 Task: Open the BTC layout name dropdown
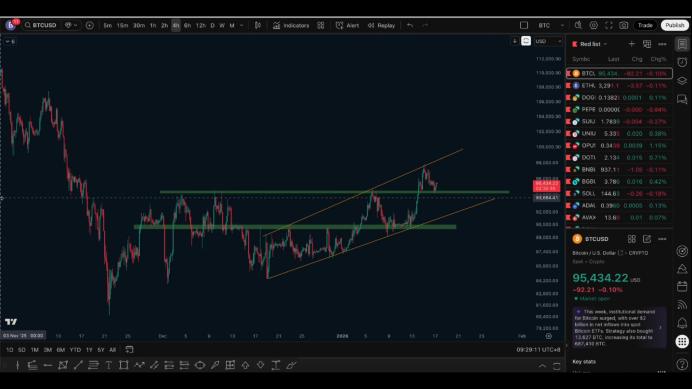click(x=550, y=26)
